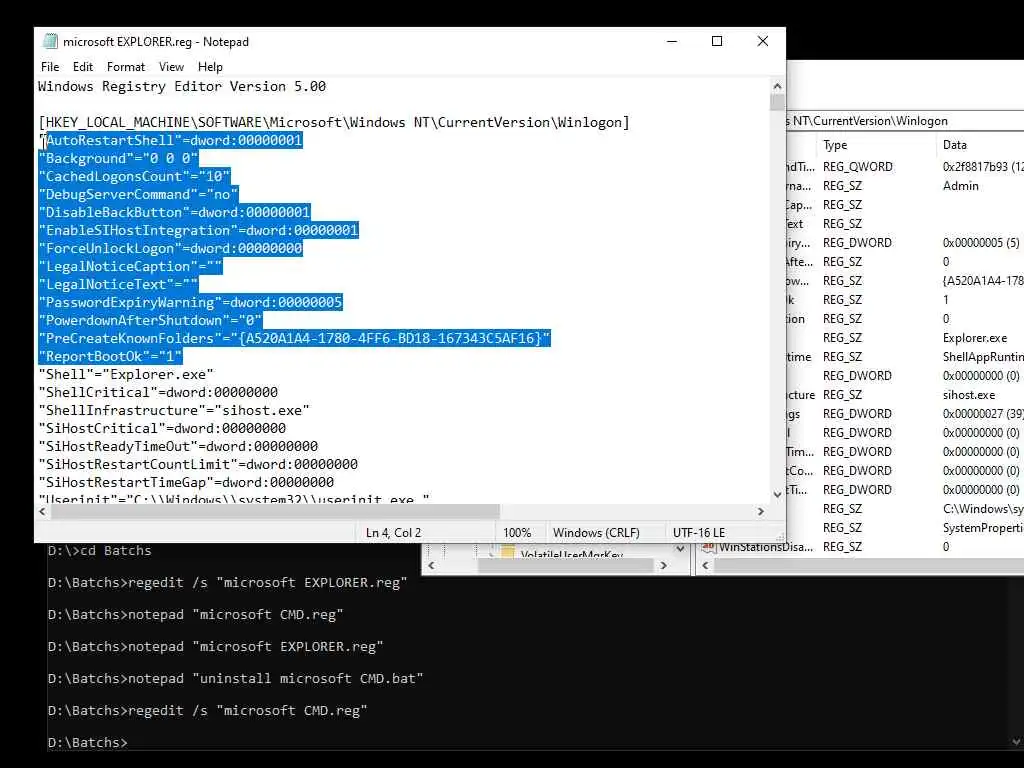
Task: Open the File menu in Notepad
Action: pyautogui.click(x=50, y=67)
